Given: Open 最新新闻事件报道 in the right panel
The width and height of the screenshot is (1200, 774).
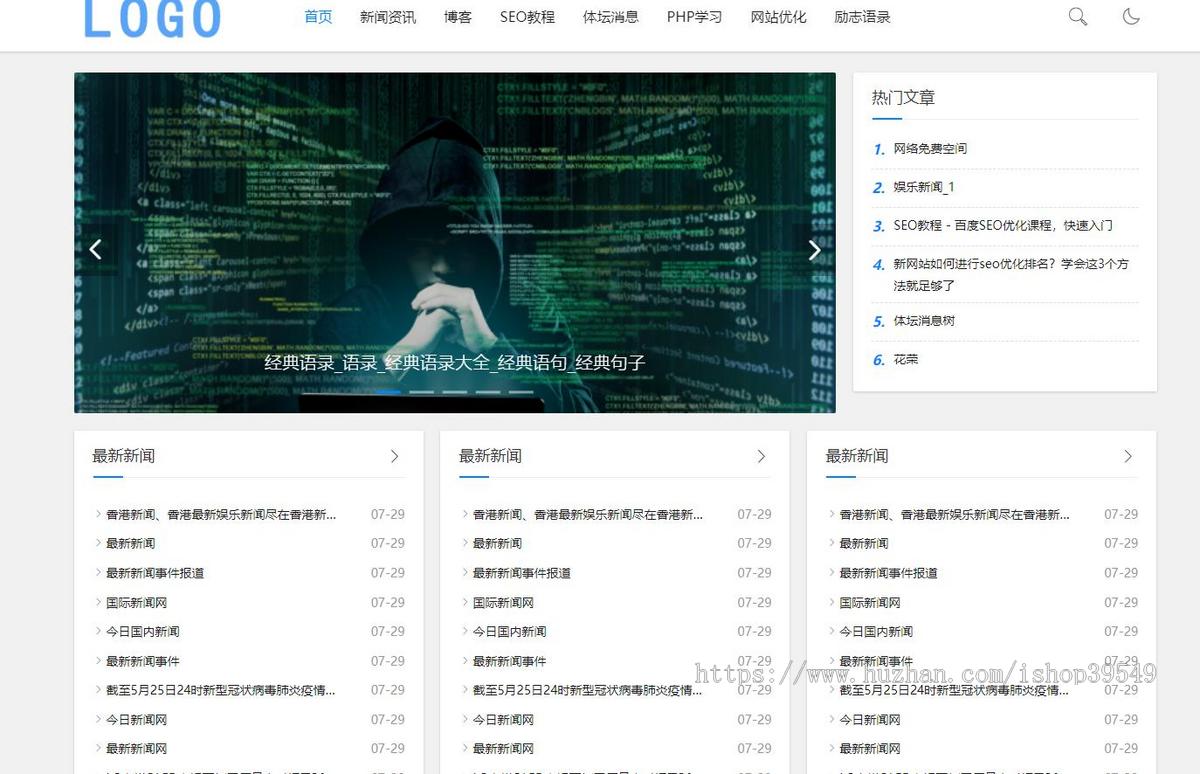Looking at the screenshot, I should 889,573.
